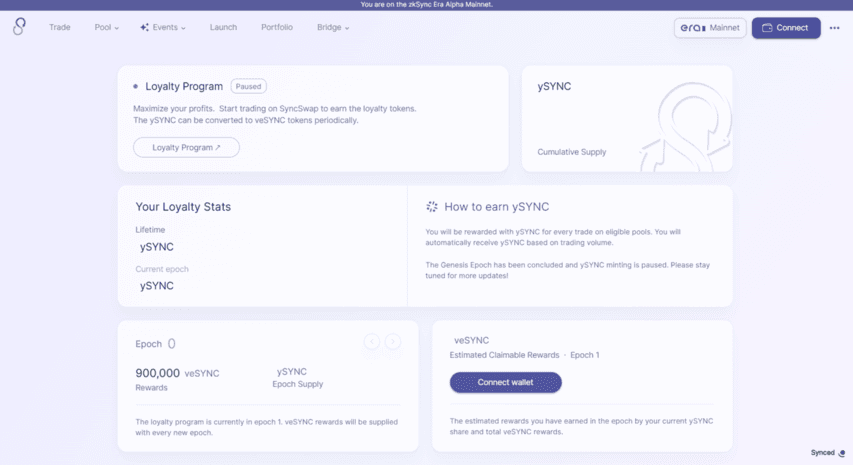Click the SyncSwap logo icon

(19, 27)
